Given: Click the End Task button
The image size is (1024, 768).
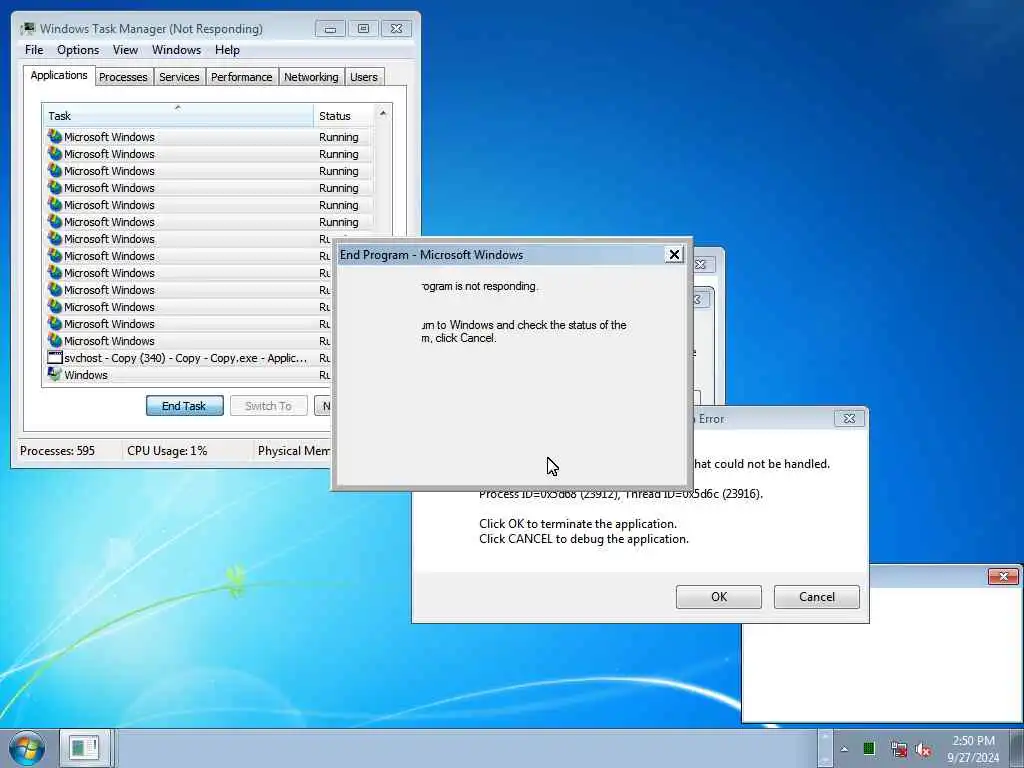Looking at the screenshot, I should click(185, 406).
